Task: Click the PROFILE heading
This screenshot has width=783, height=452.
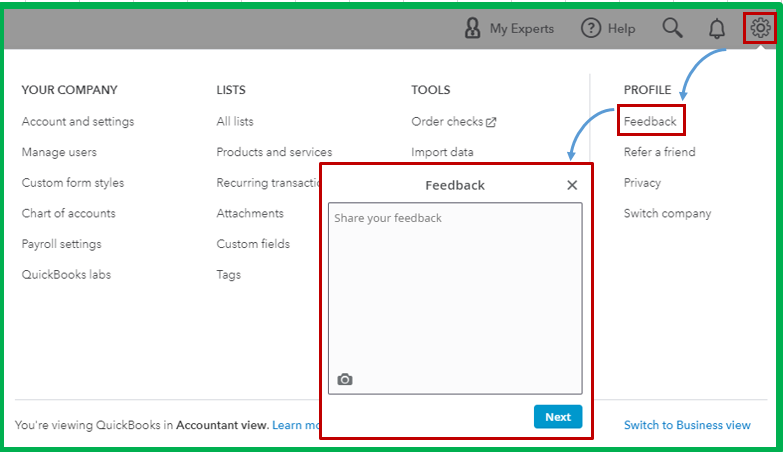Action: pyautogui.click(x=647, y=90)
